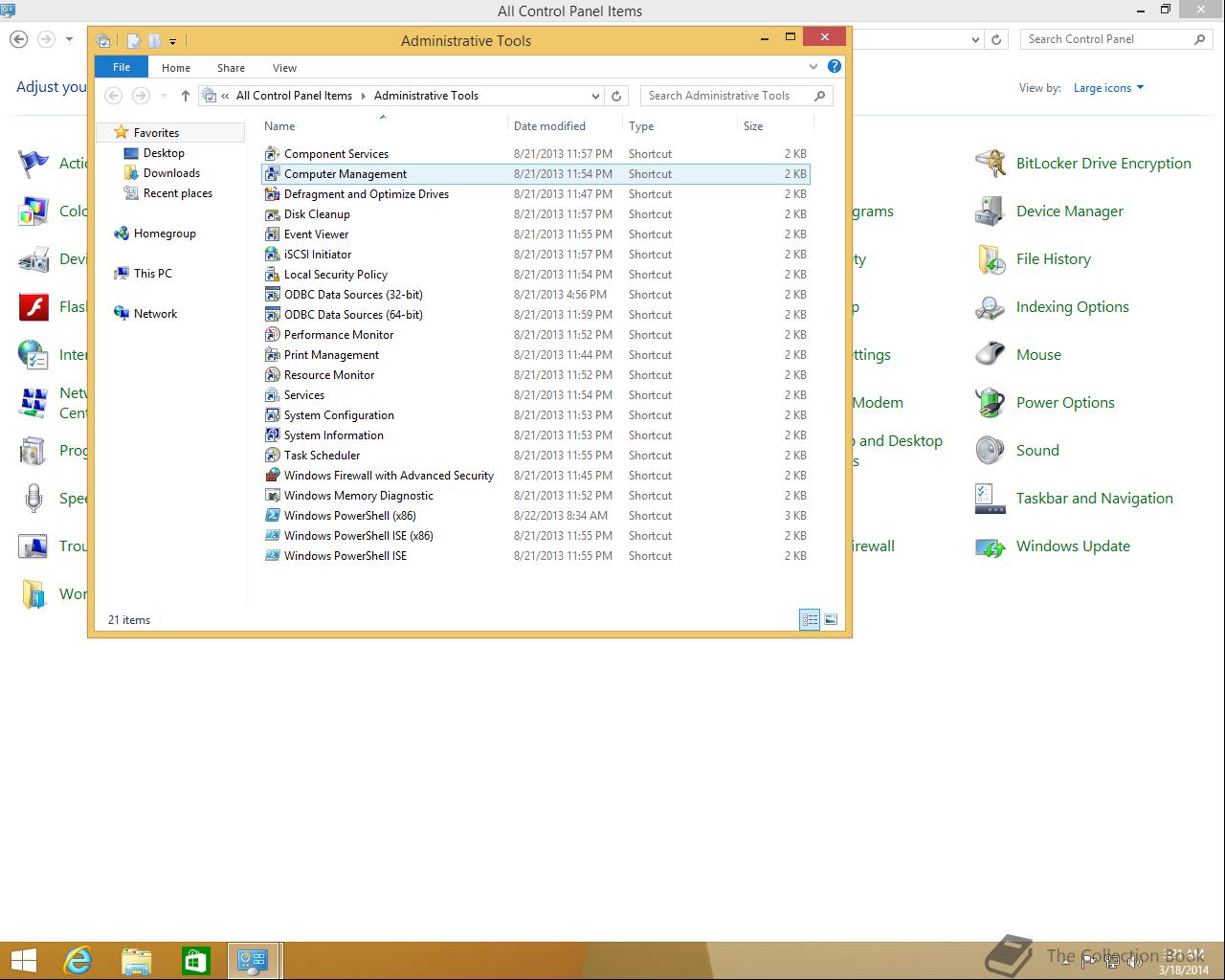Sort by Name column header
The width and height of the screenshot is (1225, 980).
[x=383, y=125]
